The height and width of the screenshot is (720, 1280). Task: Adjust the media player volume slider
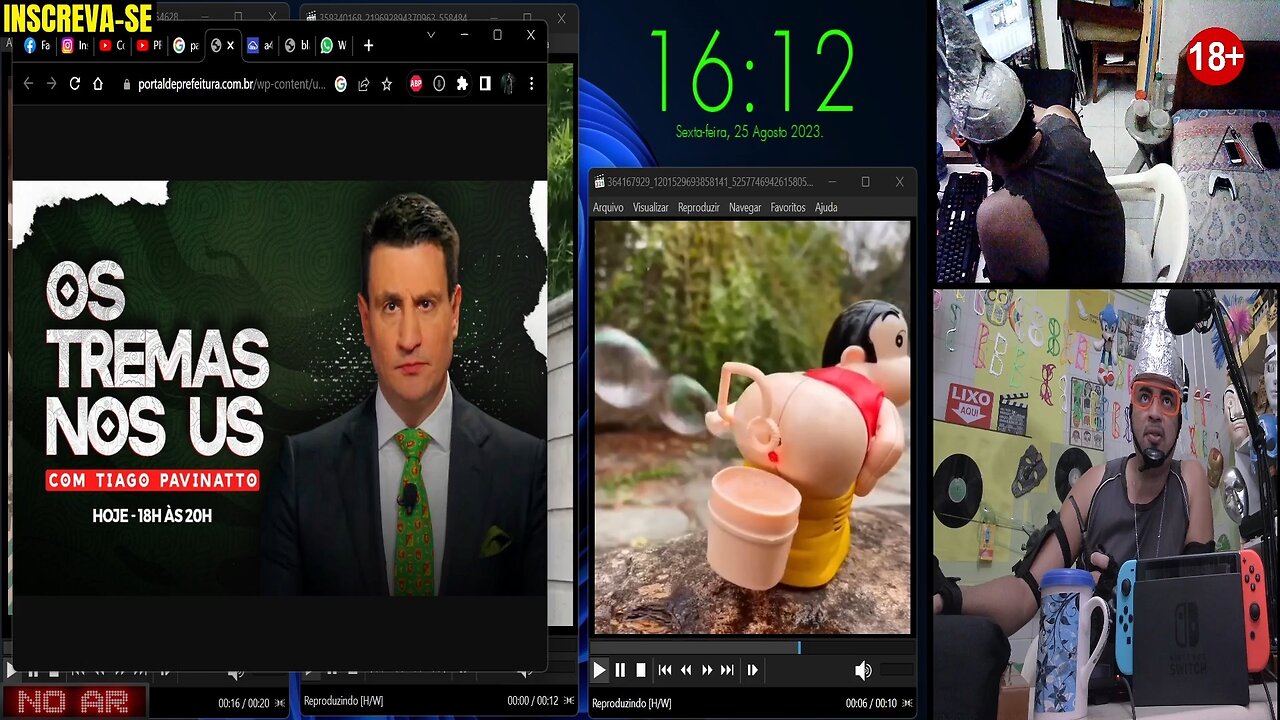click(897, 670)
